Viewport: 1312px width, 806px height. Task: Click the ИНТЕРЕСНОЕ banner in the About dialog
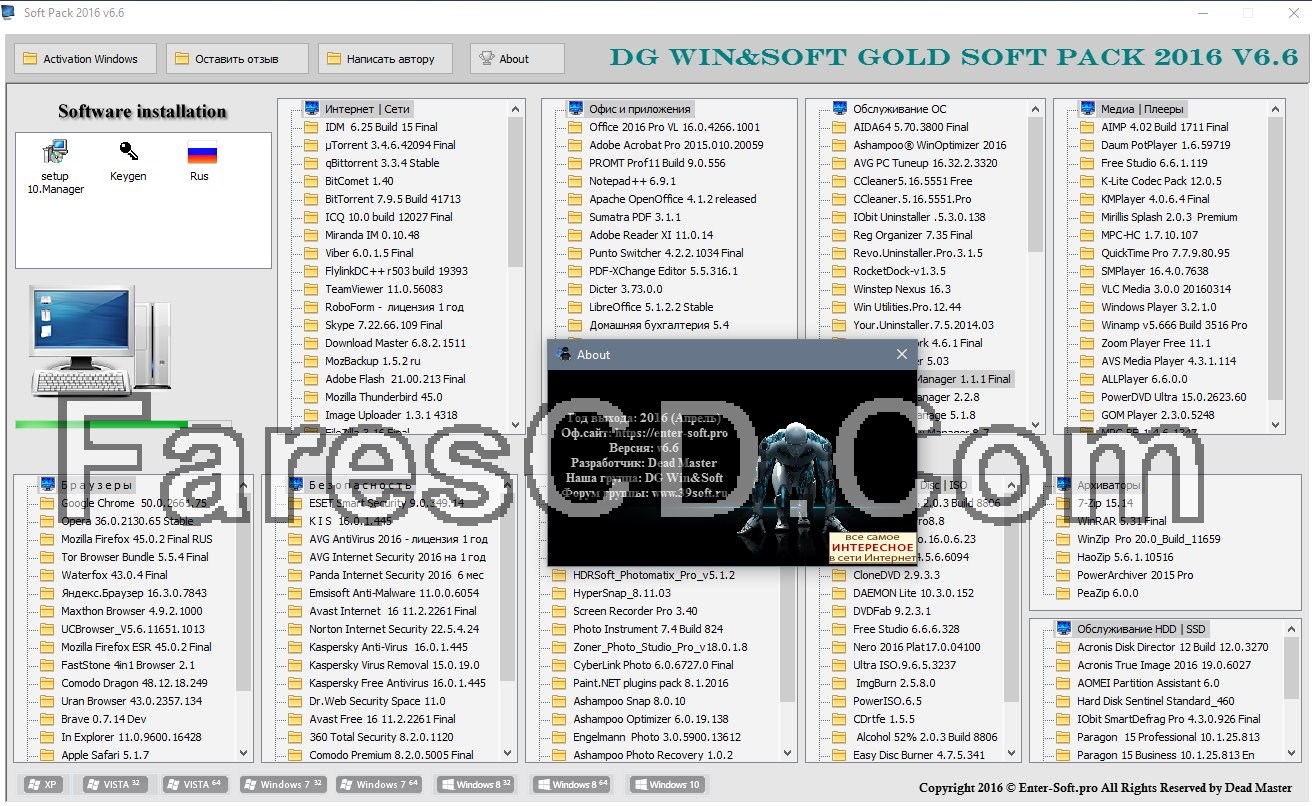click(872, 548)
